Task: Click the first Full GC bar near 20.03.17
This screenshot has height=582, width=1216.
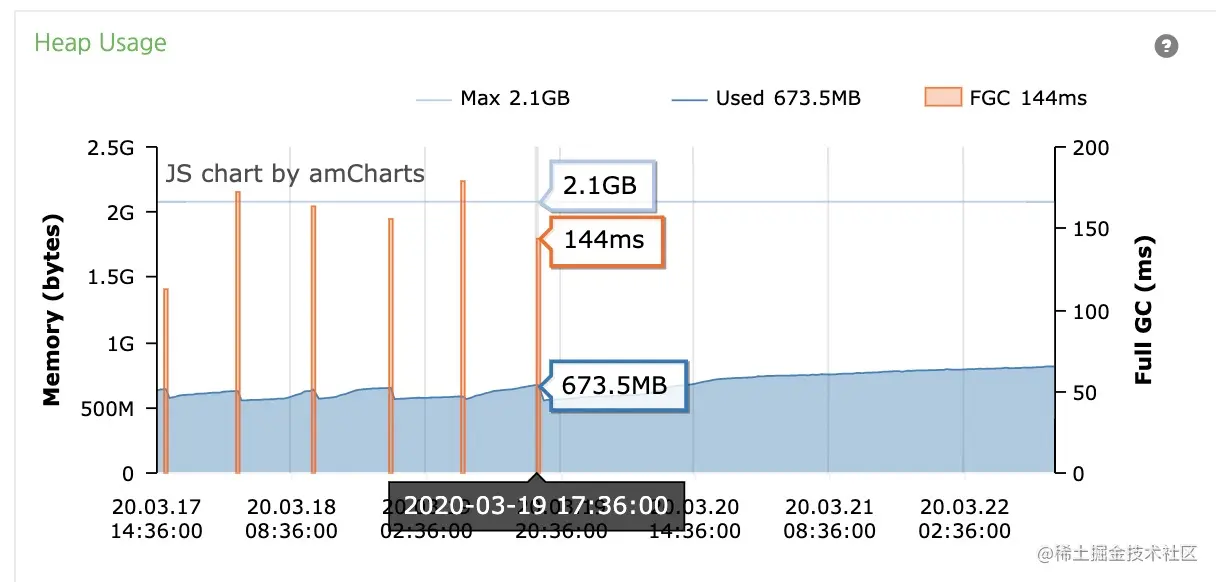Action: pyautogui.click(x=166, y=380)
